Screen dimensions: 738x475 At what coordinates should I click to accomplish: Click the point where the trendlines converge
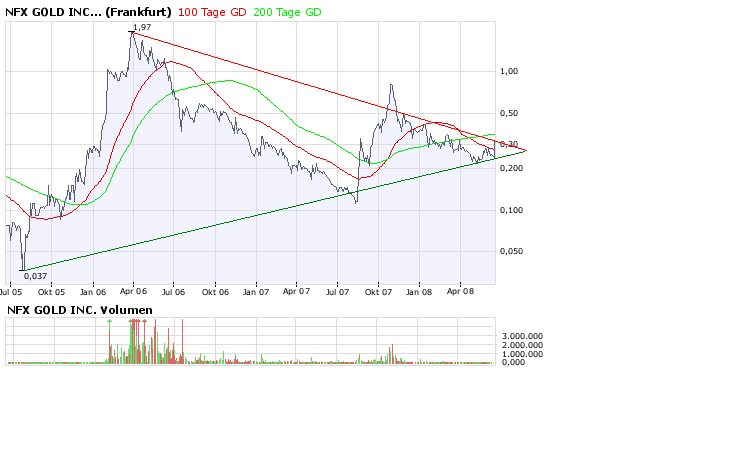pyautogui.click(x=527, y=150)
